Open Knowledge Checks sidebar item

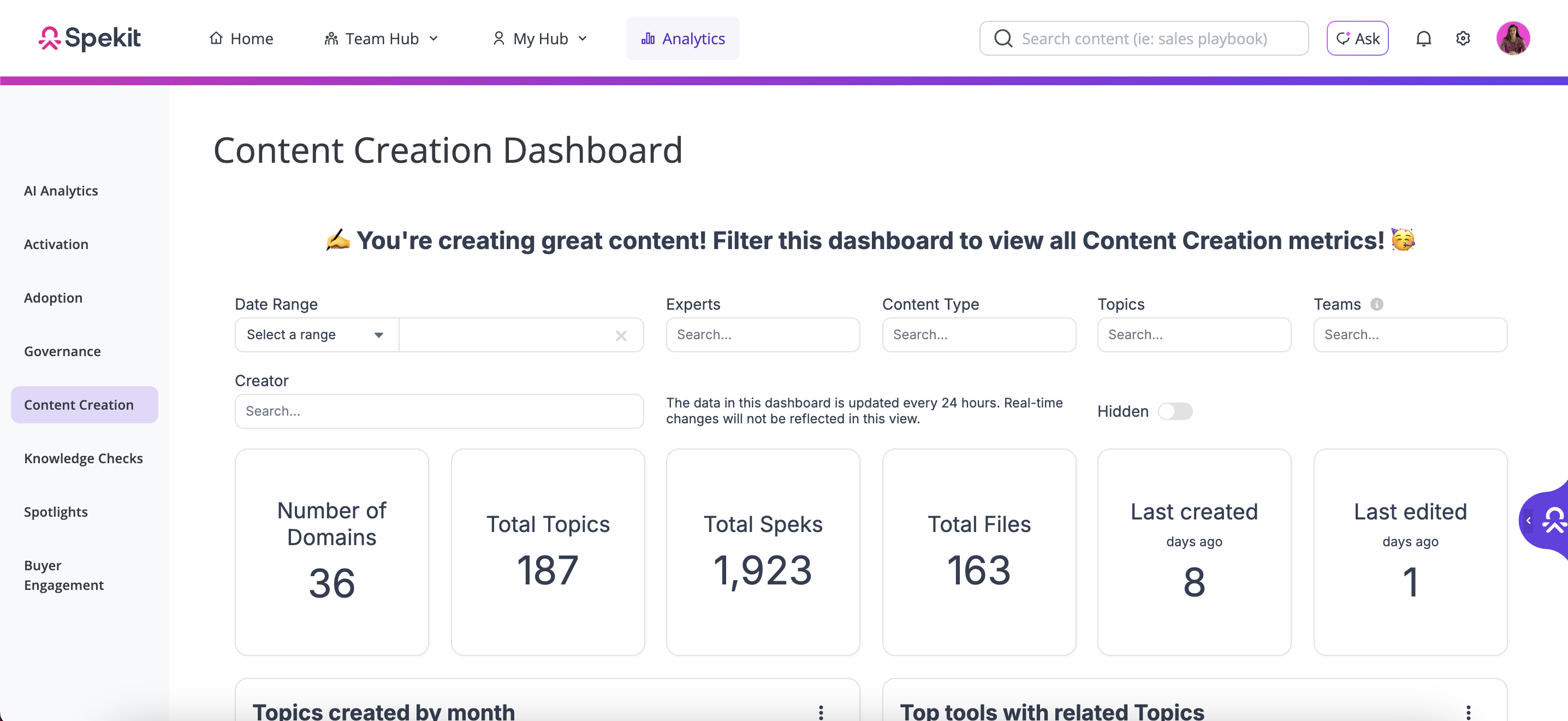[x=84, y=458]
